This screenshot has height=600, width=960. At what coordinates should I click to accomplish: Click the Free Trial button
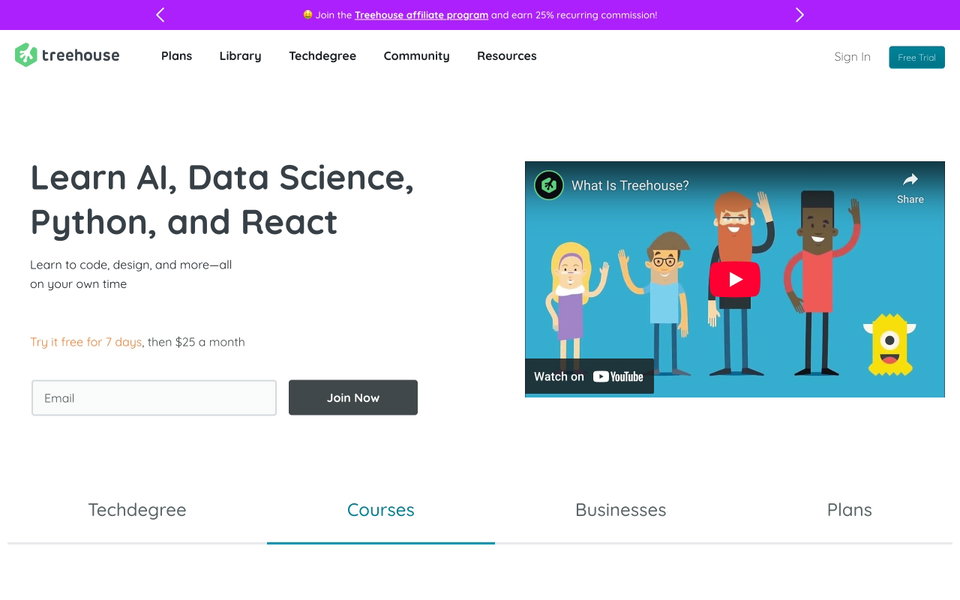pyautogui.click(x=917, y=58)
